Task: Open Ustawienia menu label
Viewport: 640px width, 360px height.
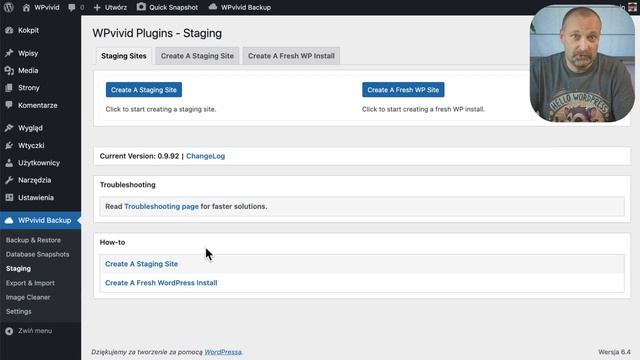Action: click(x=36, y=198)
